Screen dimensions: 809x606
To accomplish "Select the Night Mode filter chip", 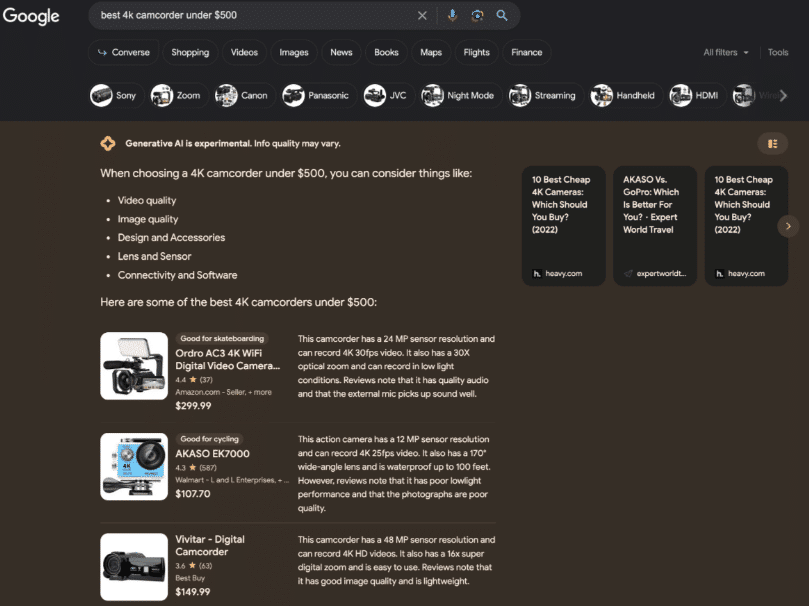I will 459,96.
